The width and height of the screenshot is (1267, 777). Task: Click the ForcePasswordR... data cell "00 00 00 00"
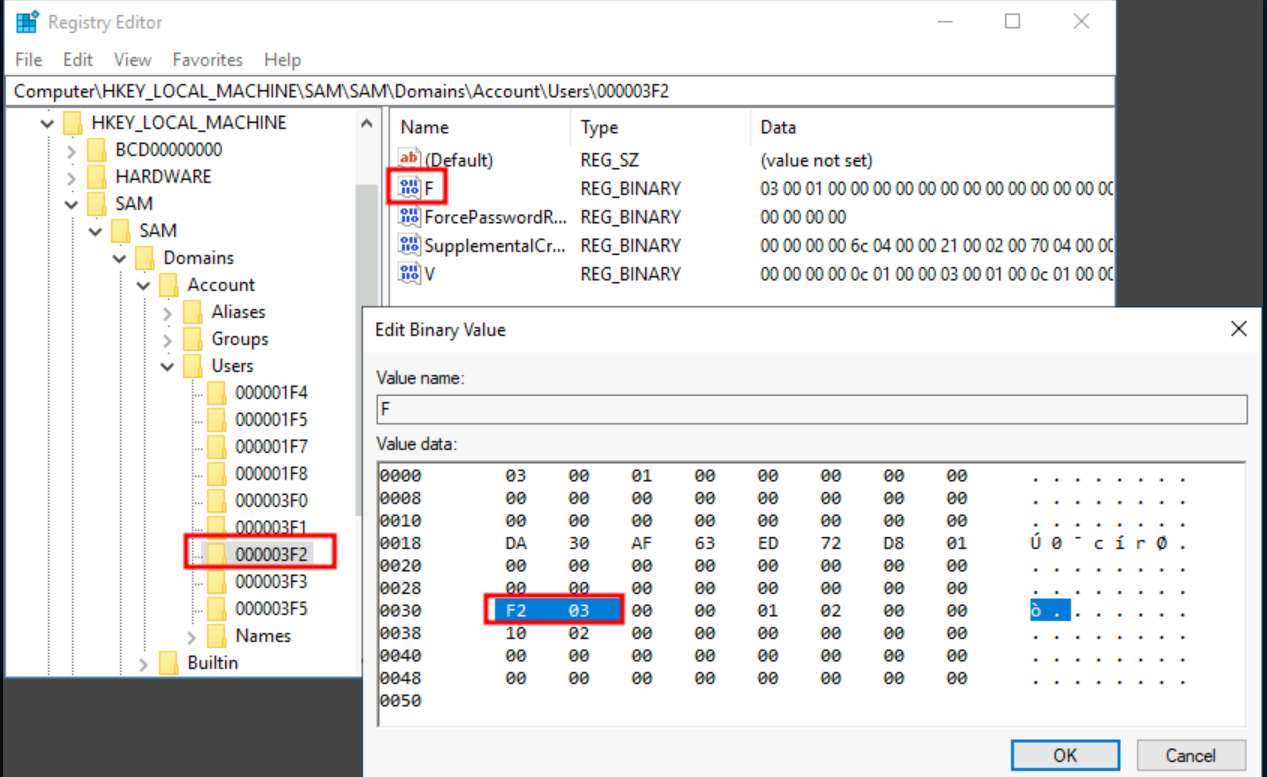click(803, 217)
